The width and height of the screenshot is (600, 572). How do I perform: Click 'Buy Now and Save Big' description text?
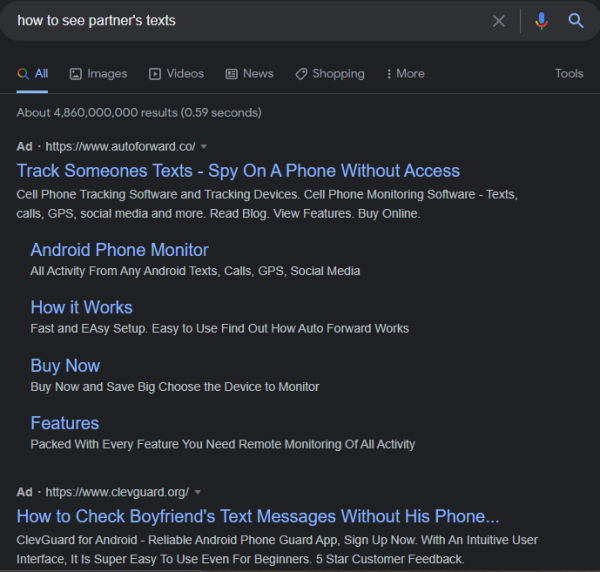click(174, 387)
